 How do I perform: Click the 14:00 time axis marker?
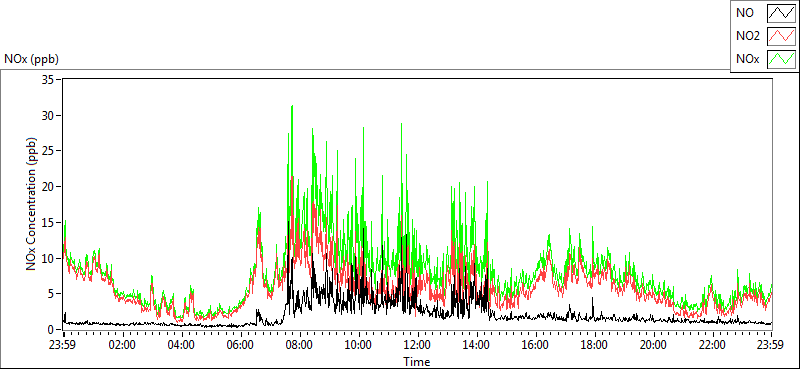[x=477, y=344]
